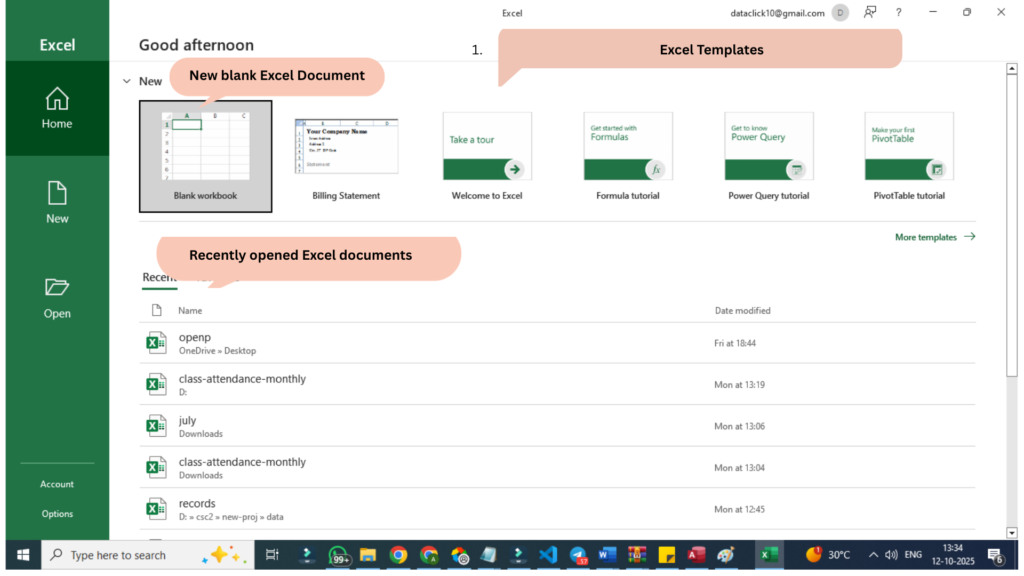Collapse the New section chevron
Viewport: 1024px width, 576px height.
point(126,81)
